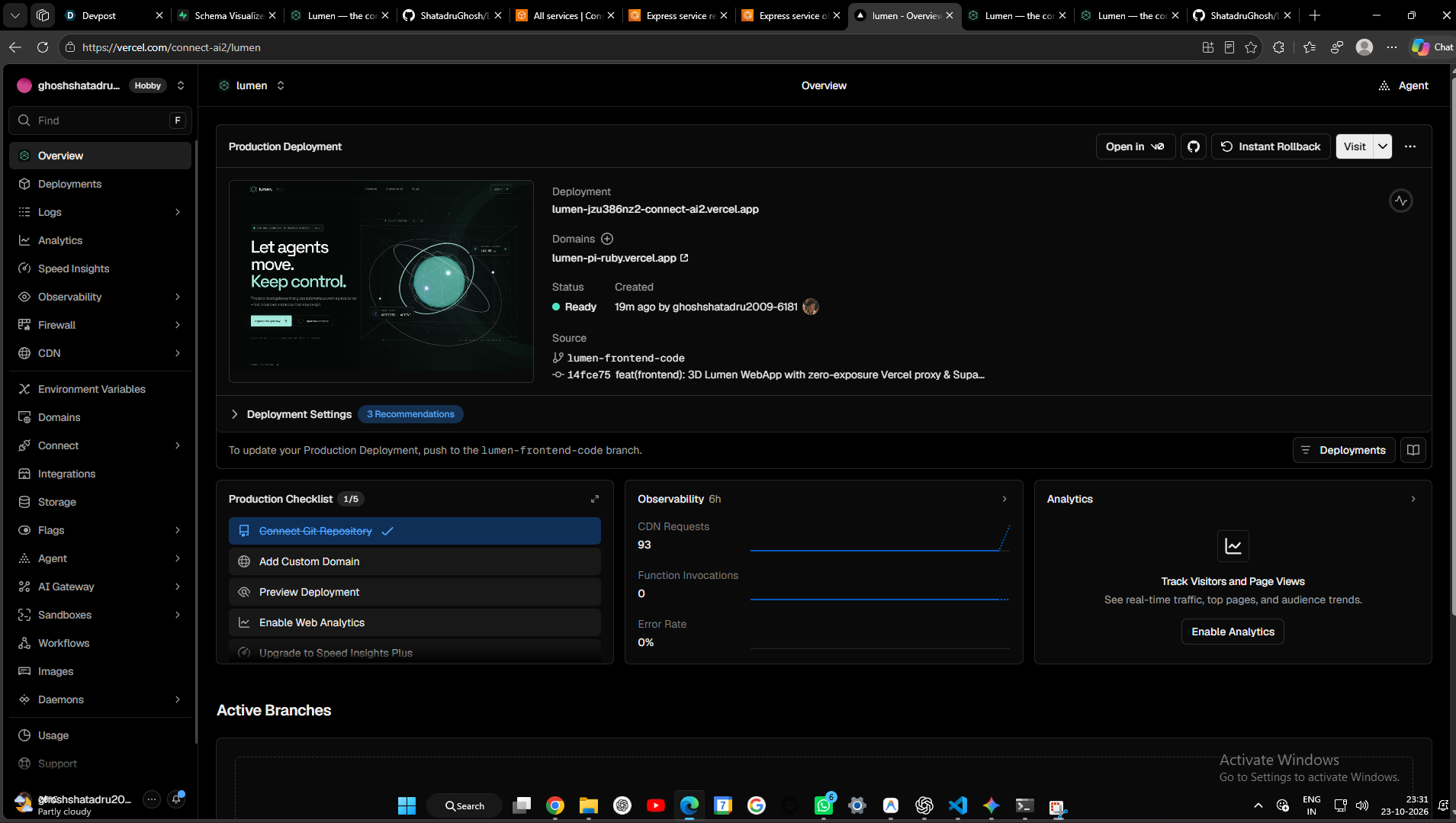The width and height of the screenshot is (1456, 823).
Task: Open the GitHub repository icon button
Action: click(1194, 146)
